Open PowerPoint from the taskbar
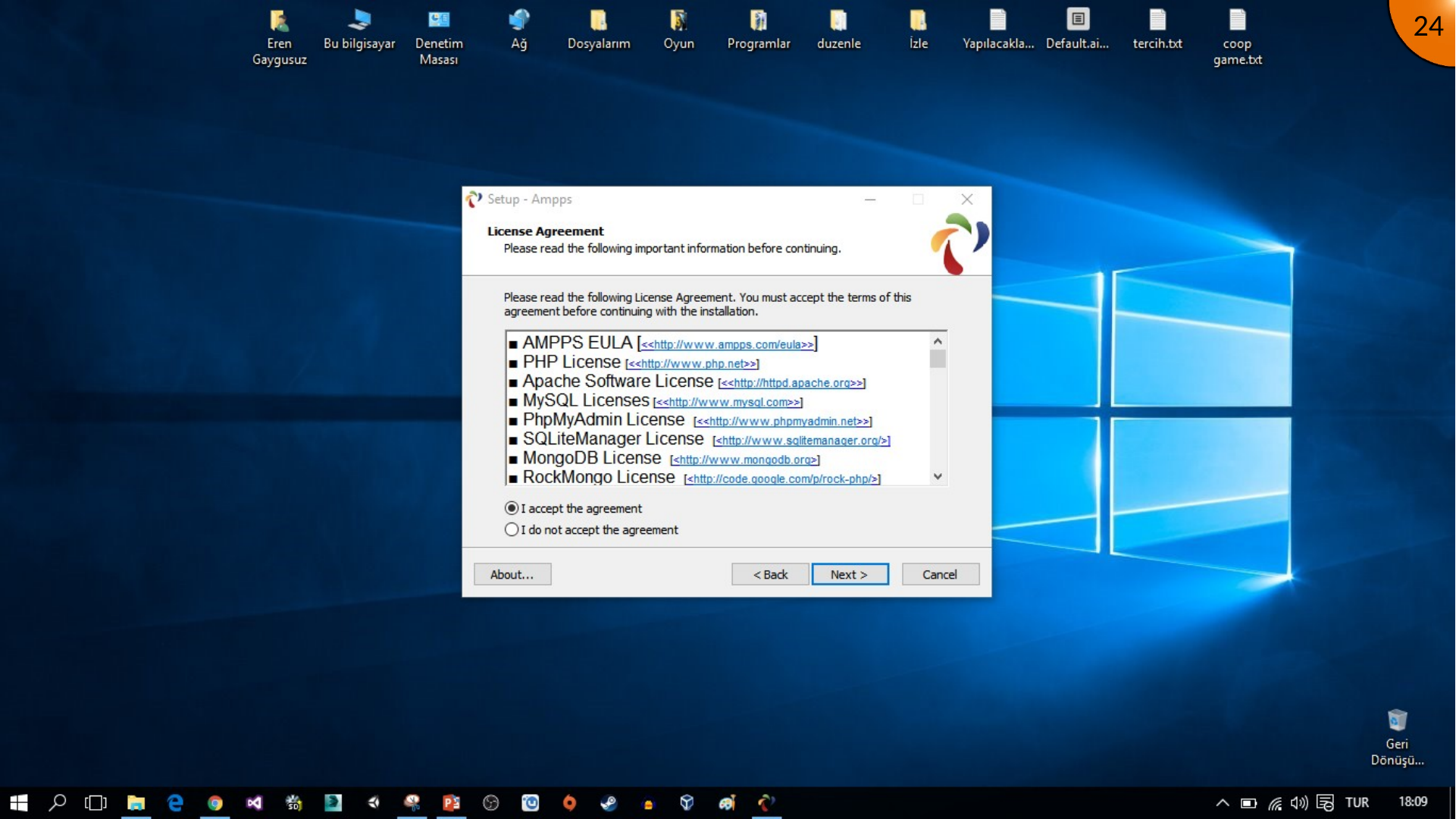Screen dimensions: 1456x819 452,802
